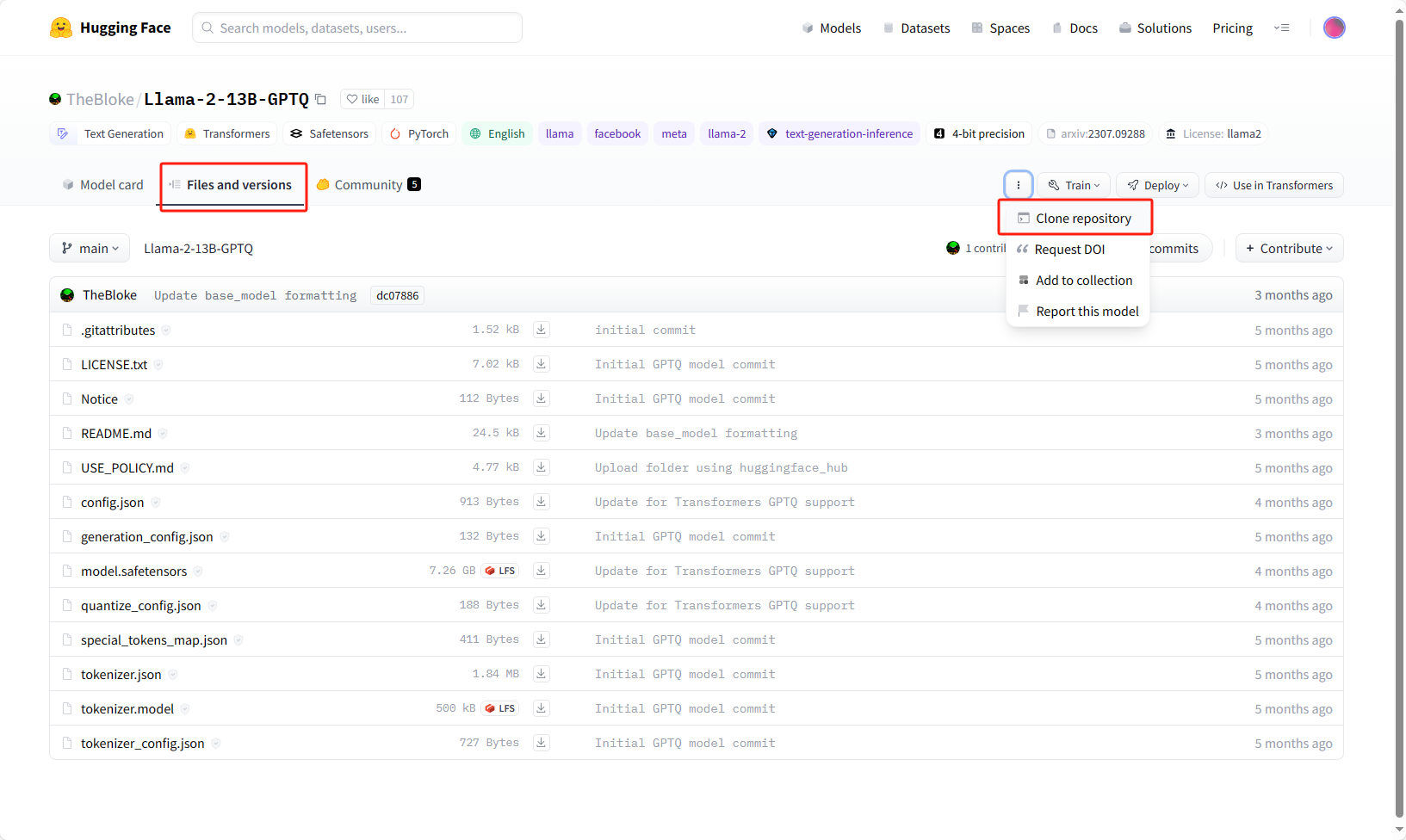Screen dimensions: 1406x840
Task: Click the LFS badge on tokenizer.model
Action: [x=500, y=708]
